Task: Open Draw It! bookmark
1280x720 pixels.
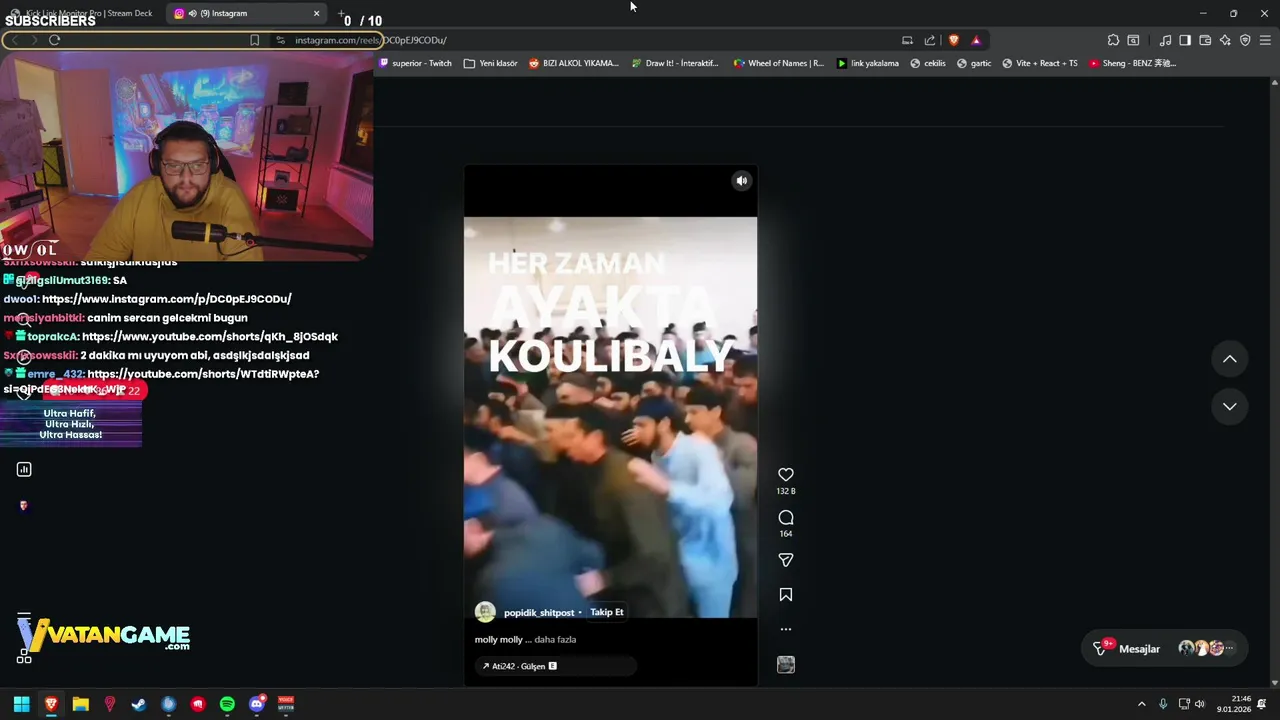Action: [675, 63]
